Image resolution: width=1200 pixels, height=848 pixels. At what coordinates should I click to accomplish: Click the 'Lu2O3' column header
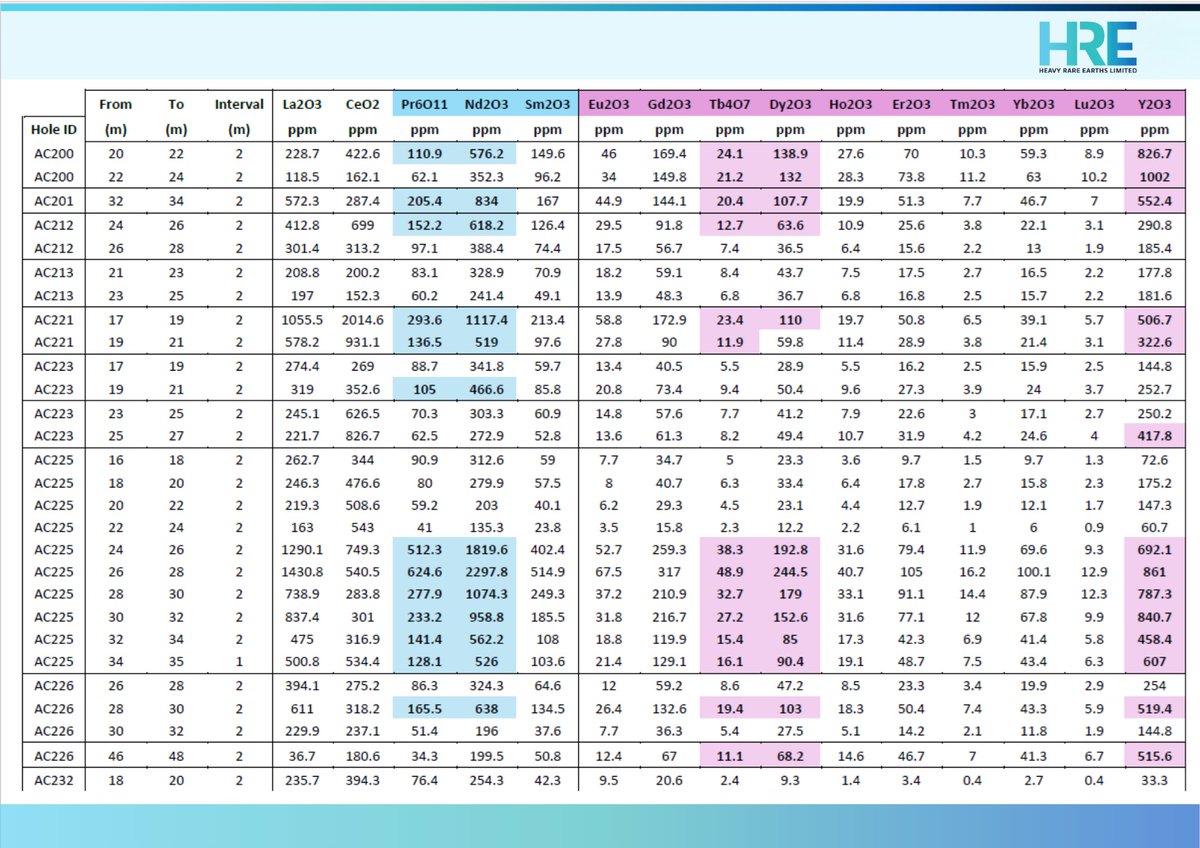(x=1095, y=104)
